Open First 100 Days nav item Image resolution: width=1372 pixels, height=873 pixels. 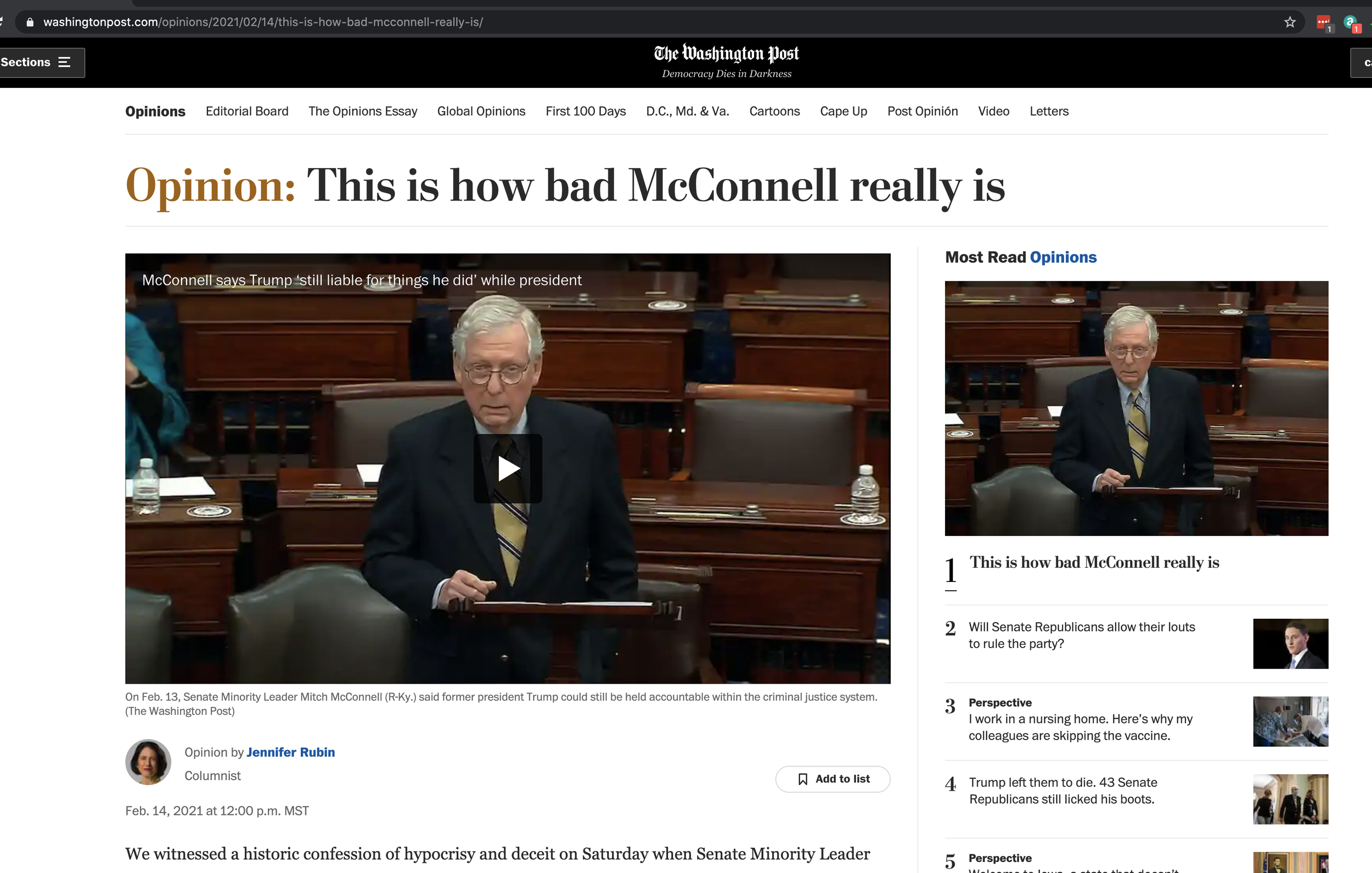(586, 111)
